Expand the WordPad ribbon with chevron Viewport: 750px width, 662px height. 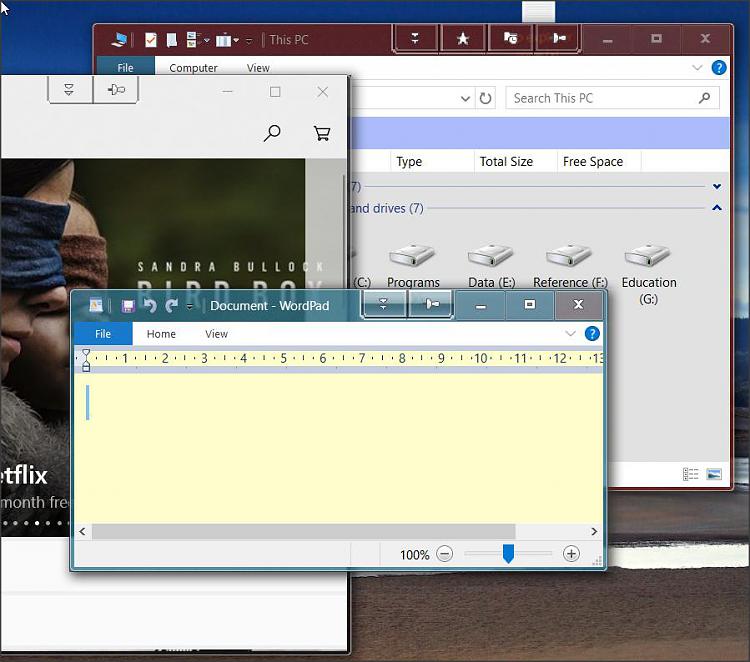(x=570, y=333)
